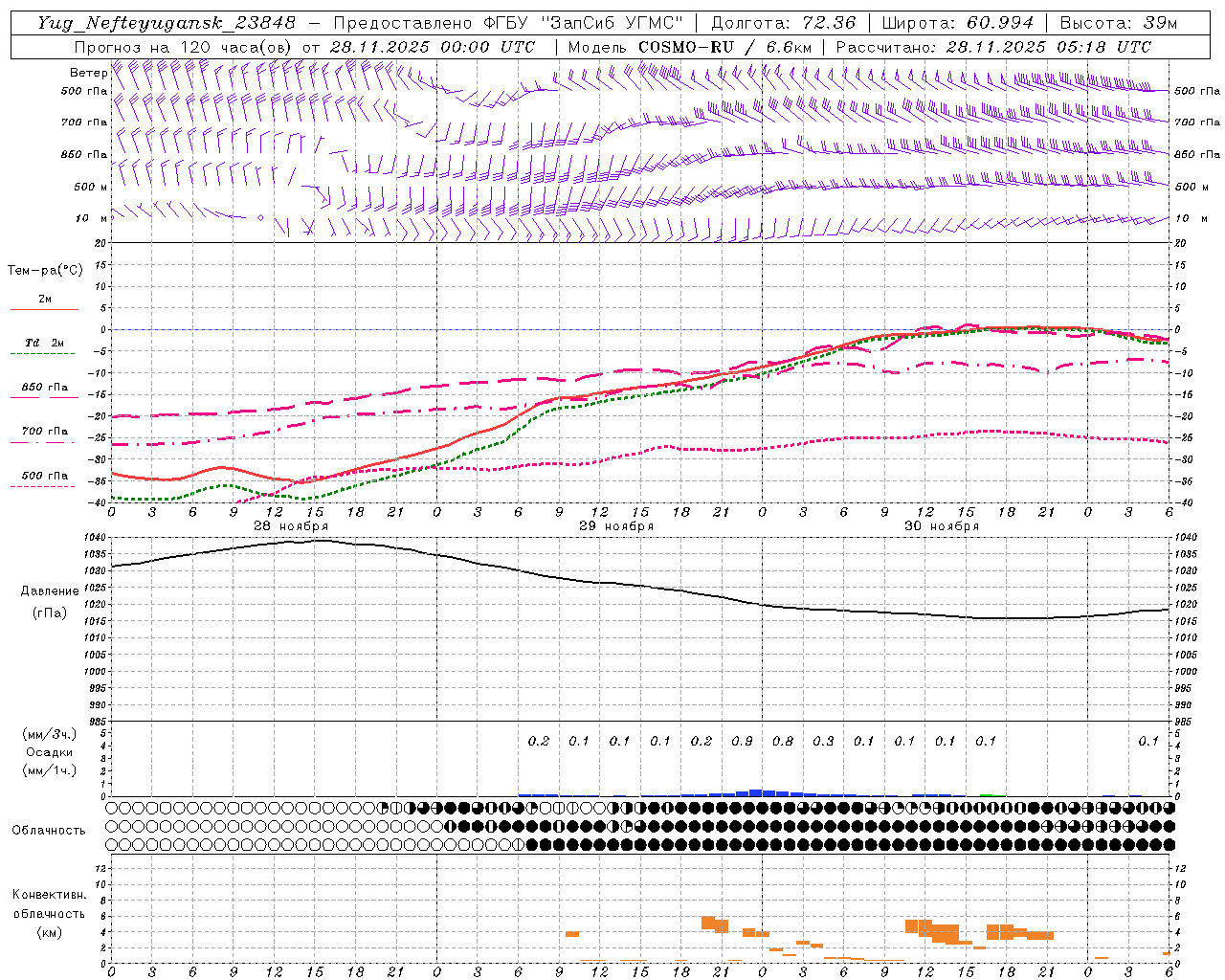Click the '30 ноября' date label
This screenshot has height=980, width=1225.
(942, 526)
